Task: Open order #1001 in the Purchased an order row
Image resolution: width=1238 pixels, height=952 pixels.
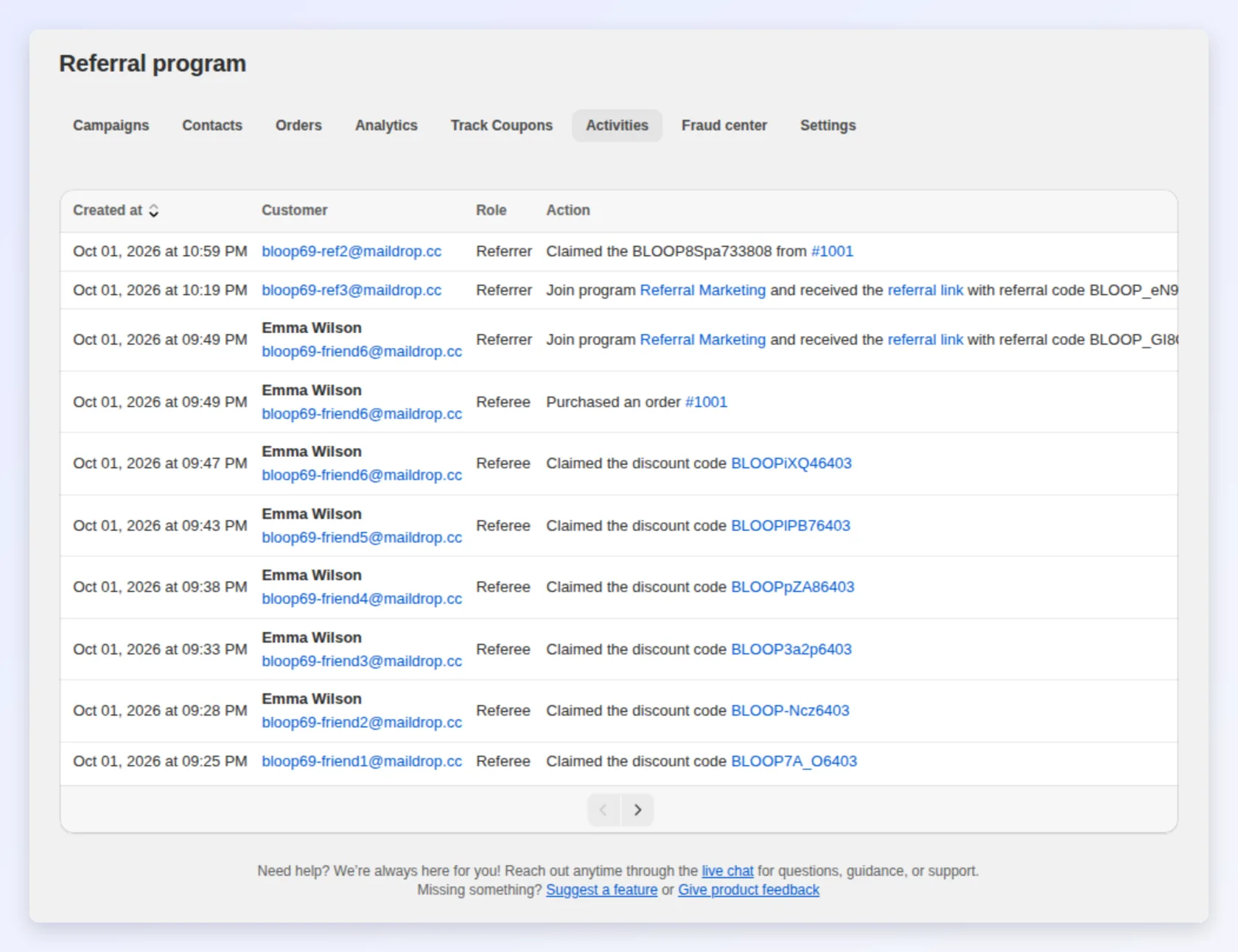Action: (x=706, y=402)
